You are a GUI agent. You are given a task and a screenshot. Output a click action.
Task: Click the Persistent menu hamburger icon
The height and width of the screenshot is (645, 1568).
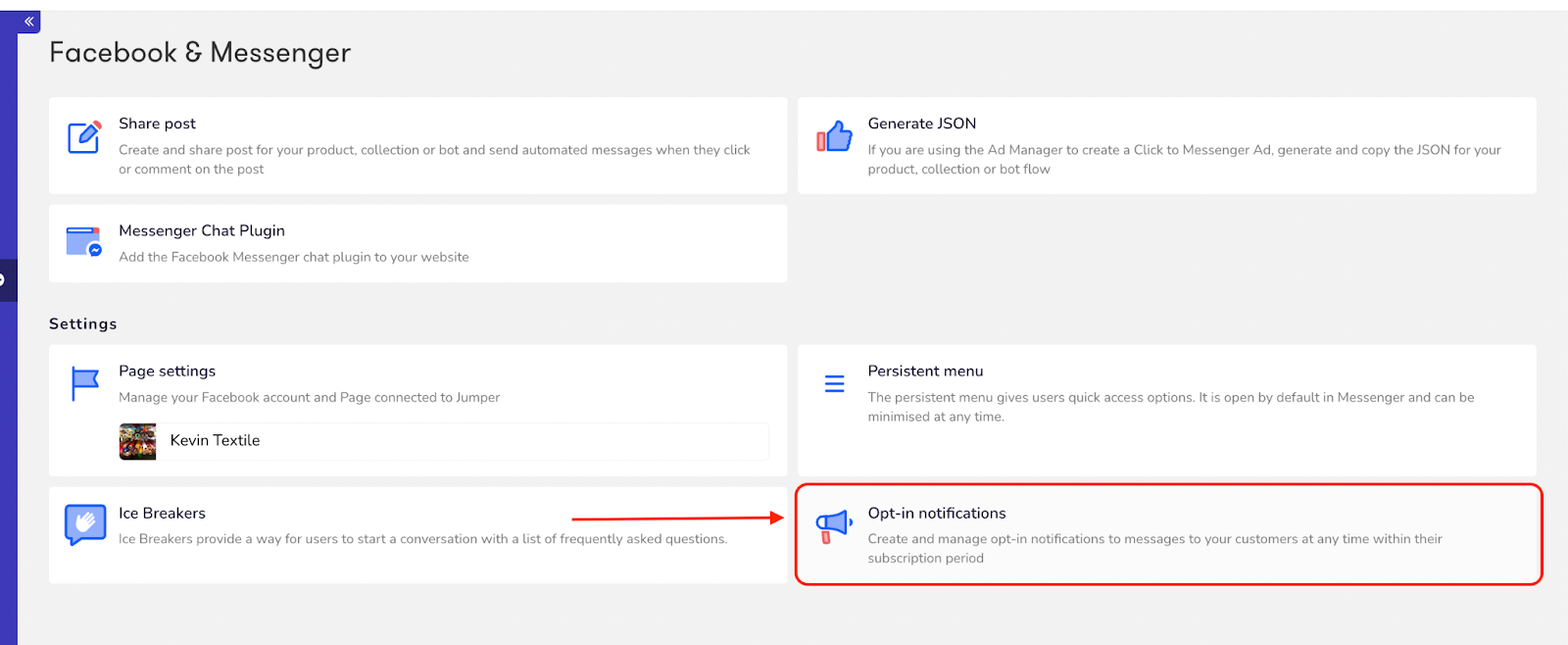coord(834,384)
